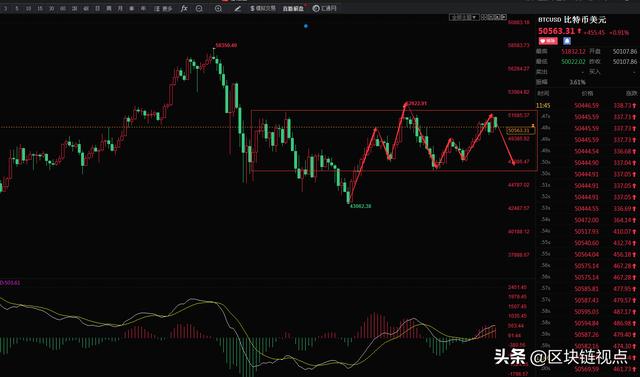
Task: Click the red heart favorite button
Action: [x=548, y=41]
